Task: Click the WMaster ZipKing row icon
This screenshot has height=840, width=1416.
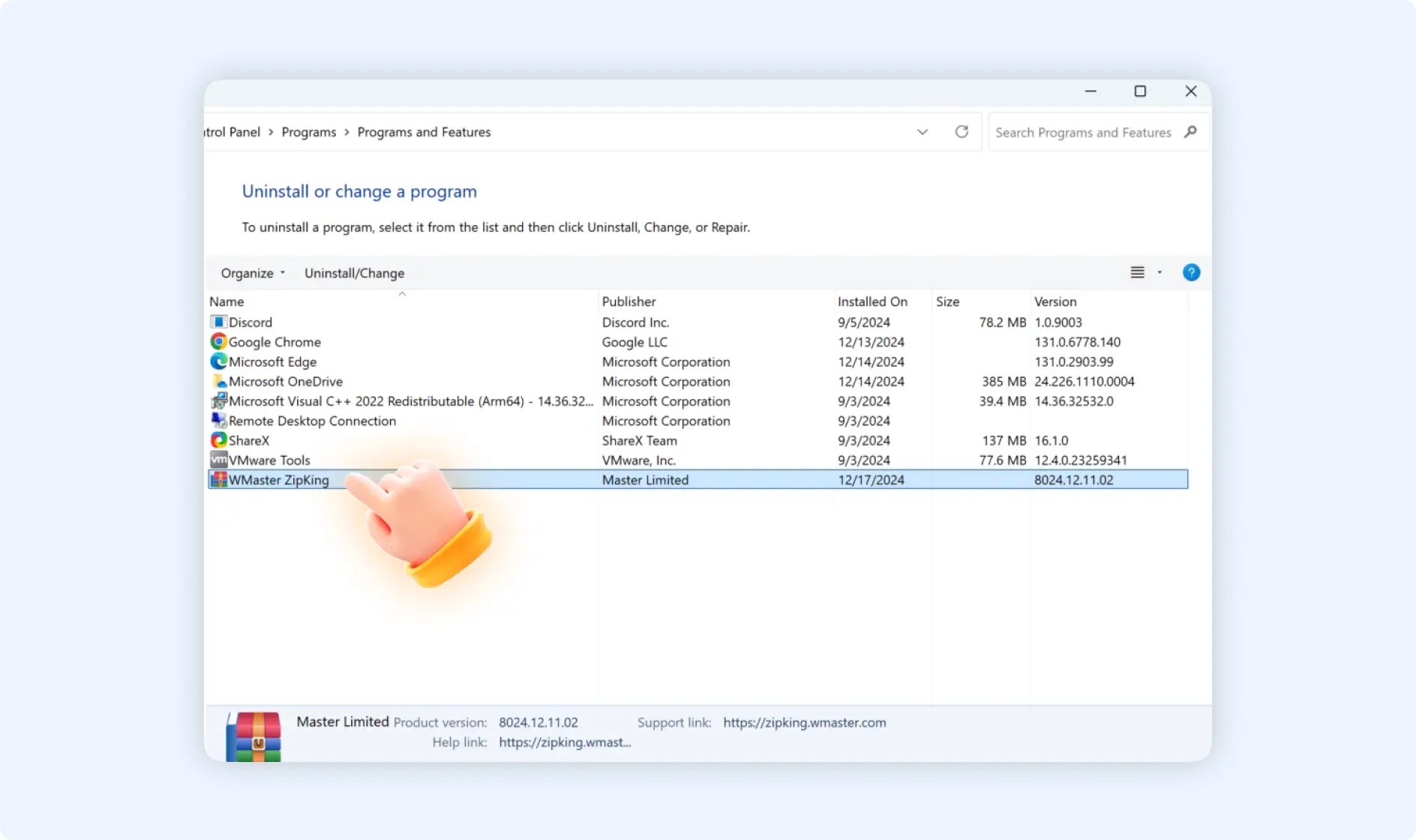Action: [x=218, y=479]
